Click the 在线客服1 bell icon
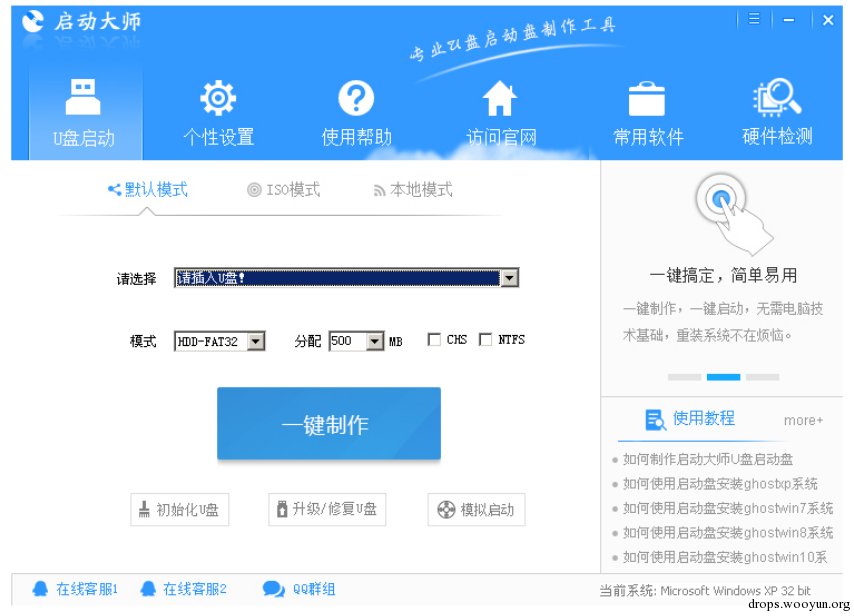This screenshot has width=854, height=616. 40,589
